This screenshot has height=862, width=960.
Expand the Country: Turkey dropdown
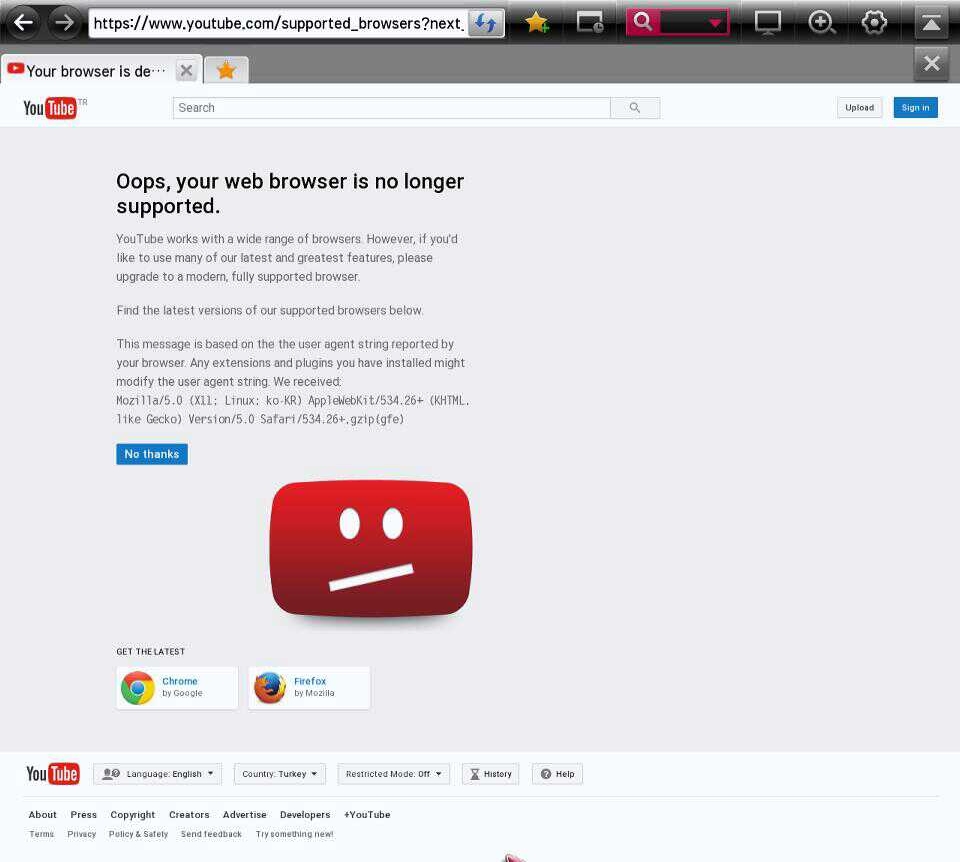(280, 774)
